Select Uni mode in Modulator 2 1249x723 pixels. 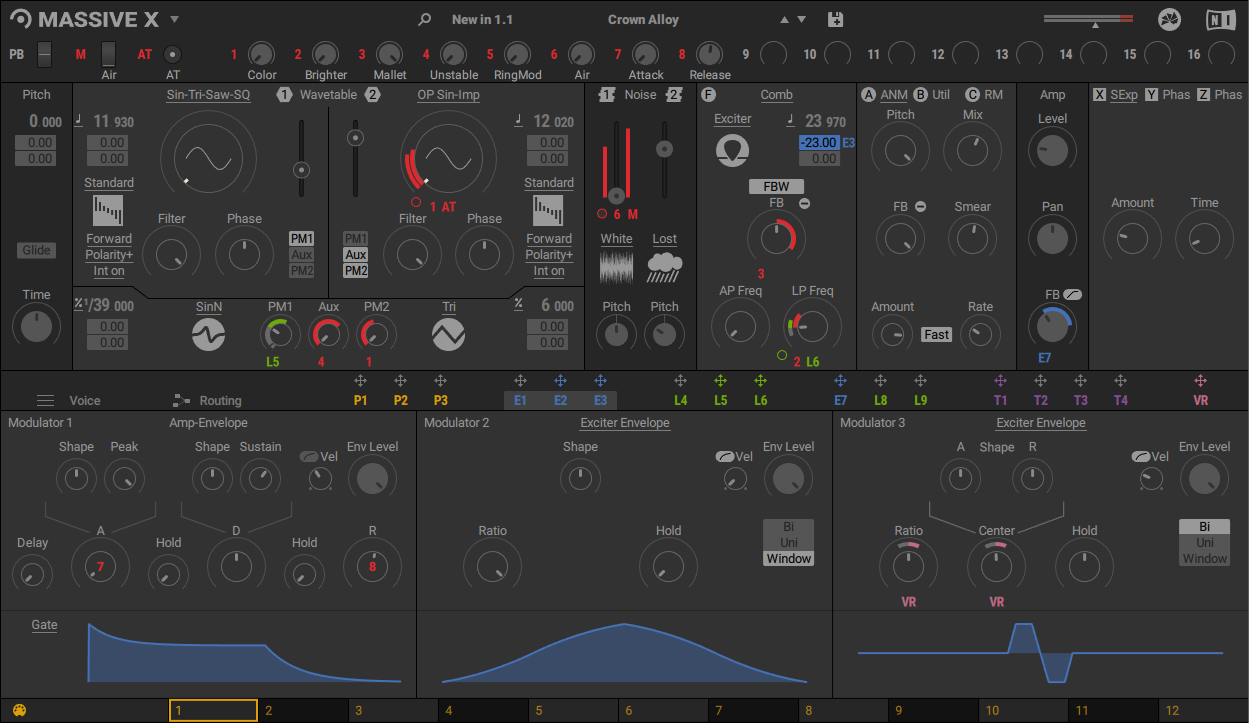789,543
